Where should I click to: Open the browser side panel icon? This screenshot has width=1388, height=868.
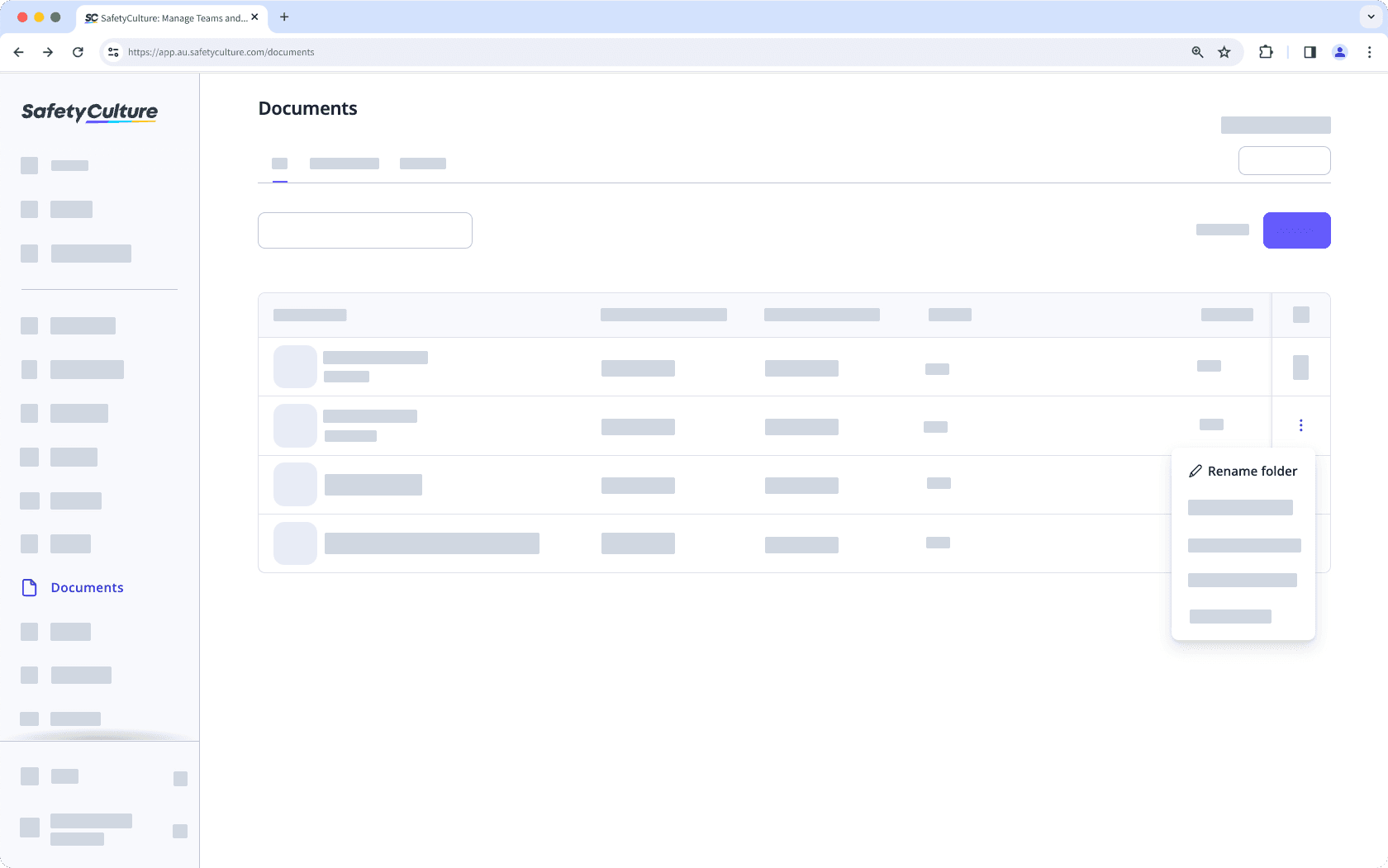tap(1310, 51)
